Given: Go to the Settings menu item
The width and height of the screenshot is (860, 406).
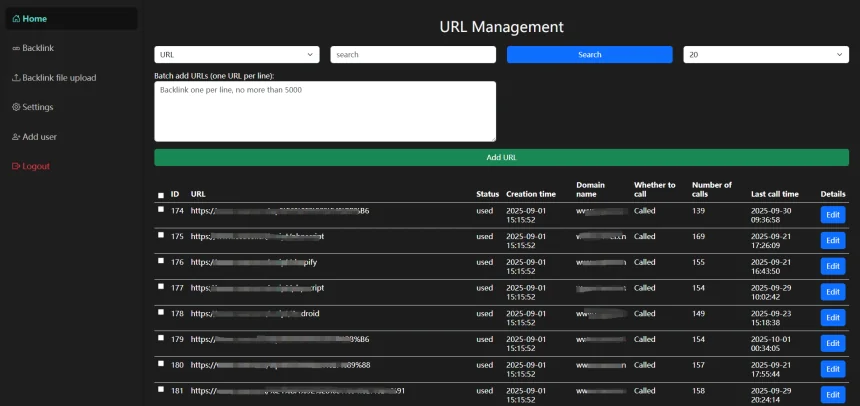Looking at the screenshot, I should [x=37, y=107].
